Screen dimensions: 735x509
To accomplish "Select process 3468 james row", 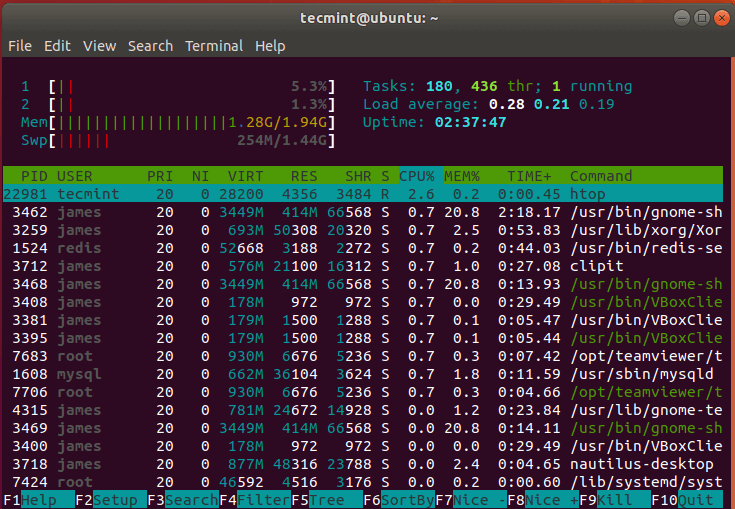I will click(363, 284).
